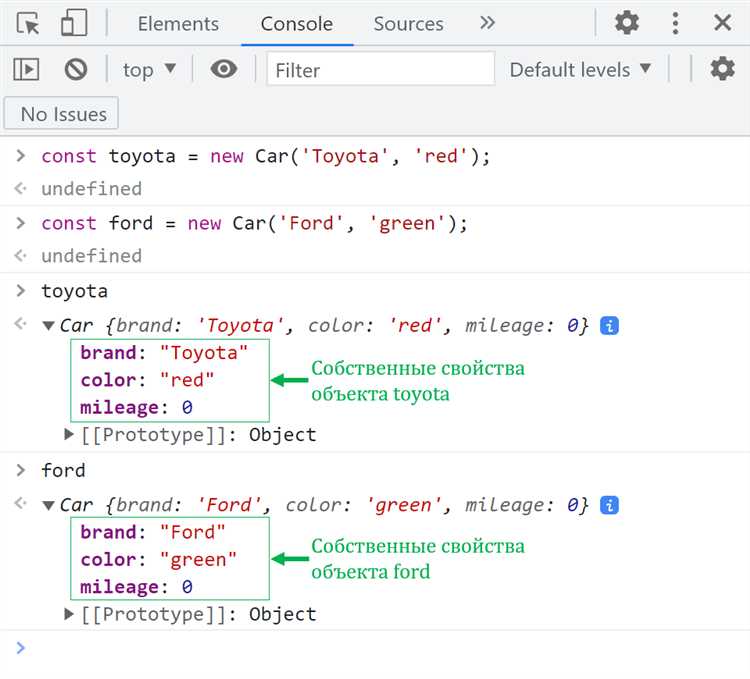Screen dimensions: 750x679
Task: Click the const ford = new Car line
Action: [254, 223]
